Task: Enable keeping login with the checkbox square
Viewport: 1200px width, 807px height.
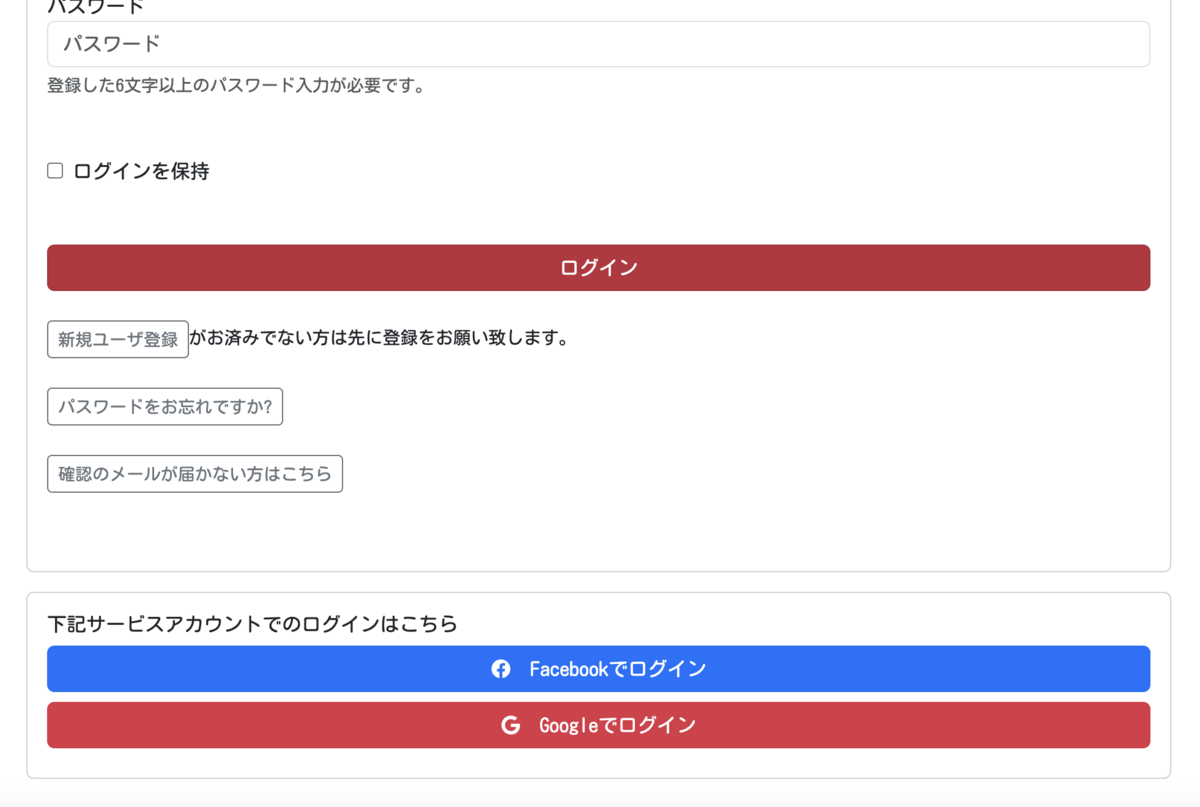Action: click(55, 171)
